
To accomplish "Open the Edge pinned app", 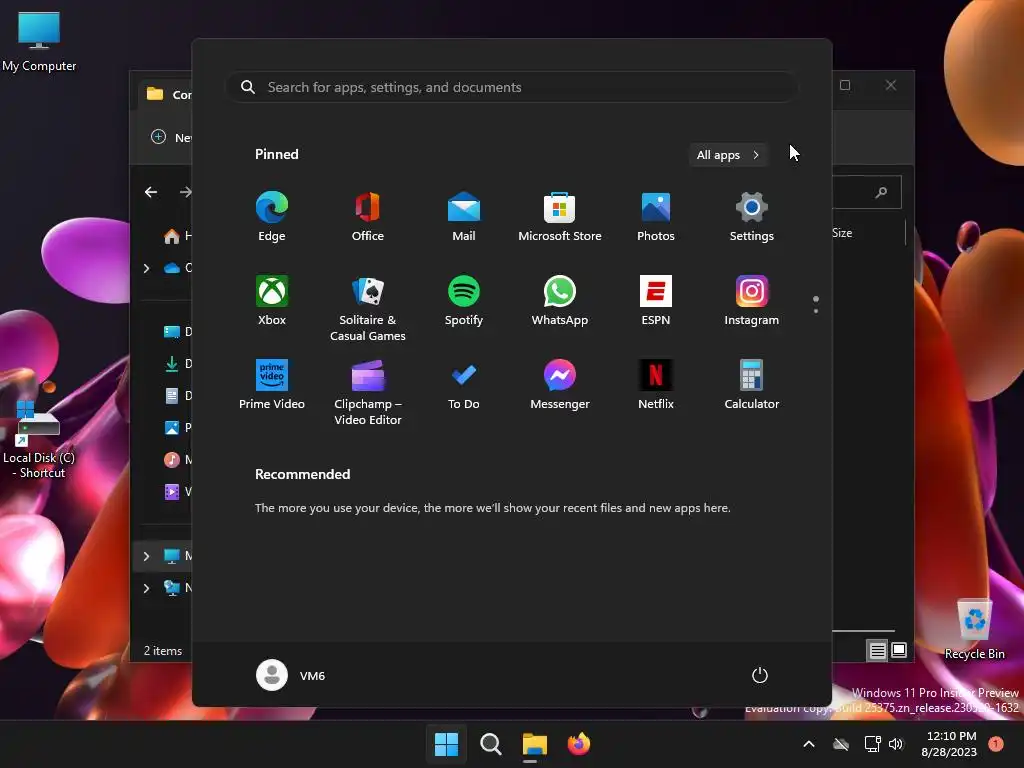I will (272, 217).
